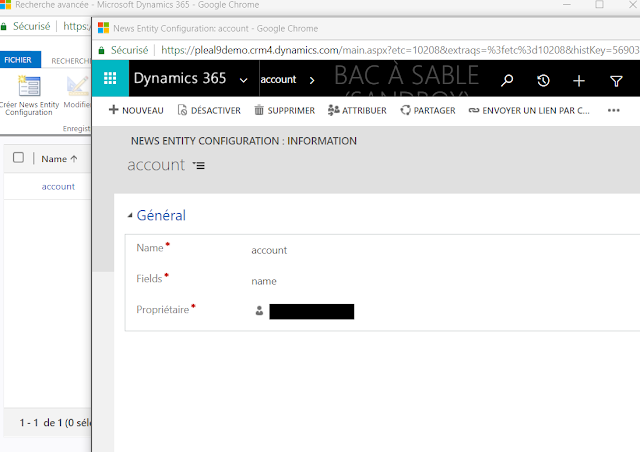Click the Général section heading
The height and width of the screenshot is (452, 640).
[161, 215]
